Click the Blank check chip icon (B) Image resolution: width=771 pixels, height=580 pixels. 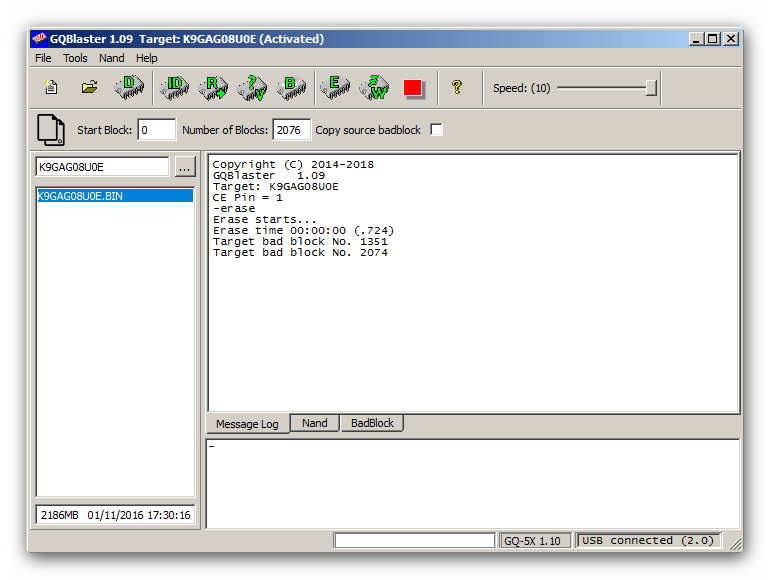[291, 88]
